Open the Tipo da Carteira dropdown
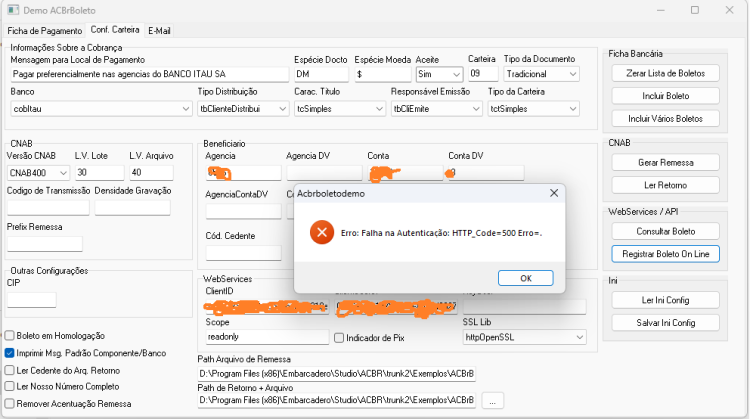Image resolution: width=750 pixels, height=419 pixels. (x=533, y=109)
